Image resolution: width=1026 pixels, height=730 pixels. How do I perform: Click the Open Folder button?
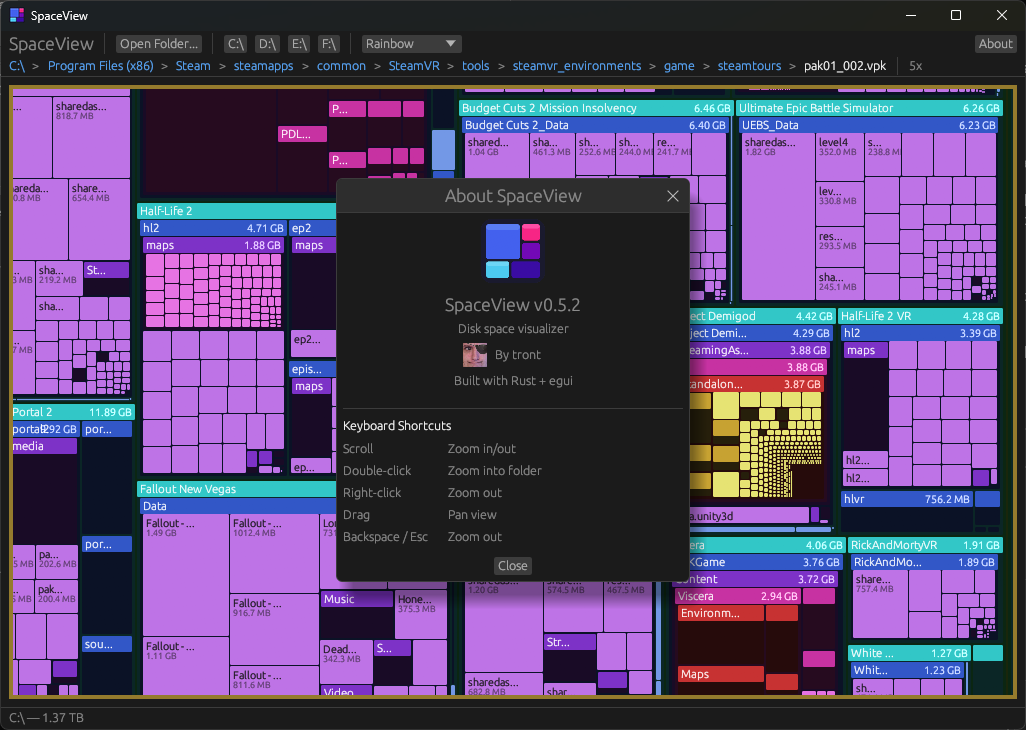[x=158, y=43]
